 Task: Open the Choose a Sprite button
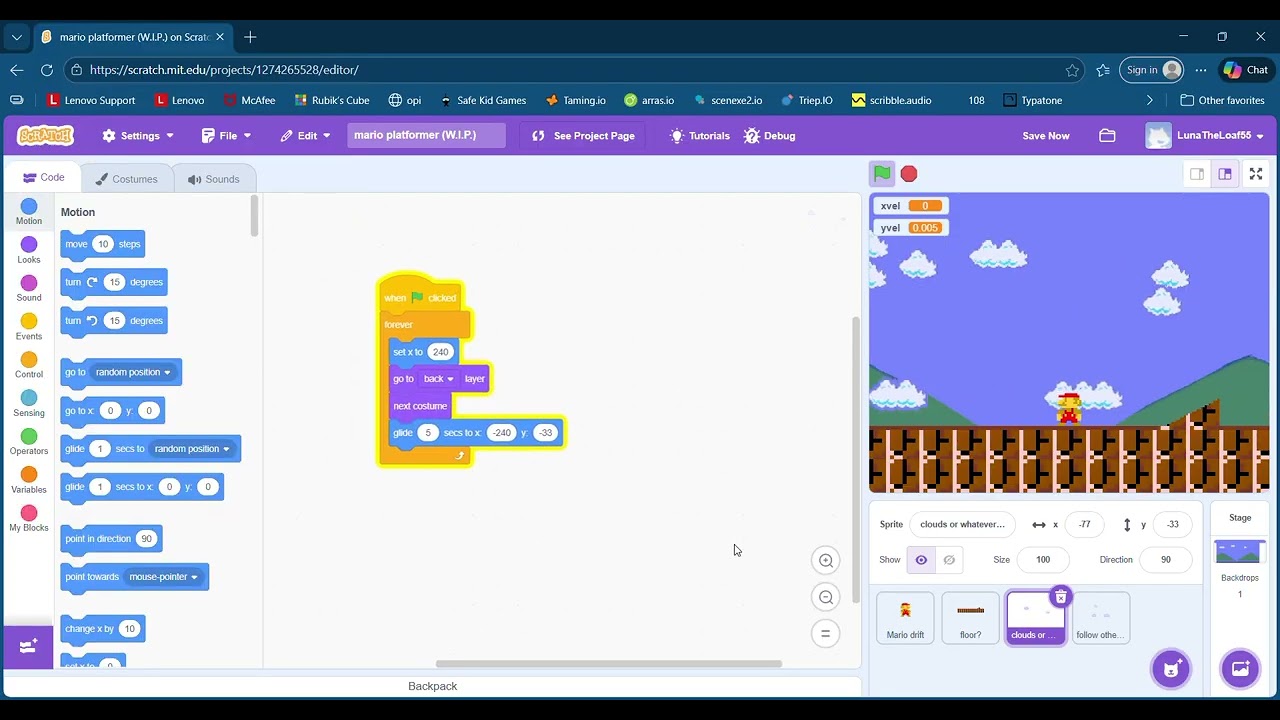[1171, 668]
